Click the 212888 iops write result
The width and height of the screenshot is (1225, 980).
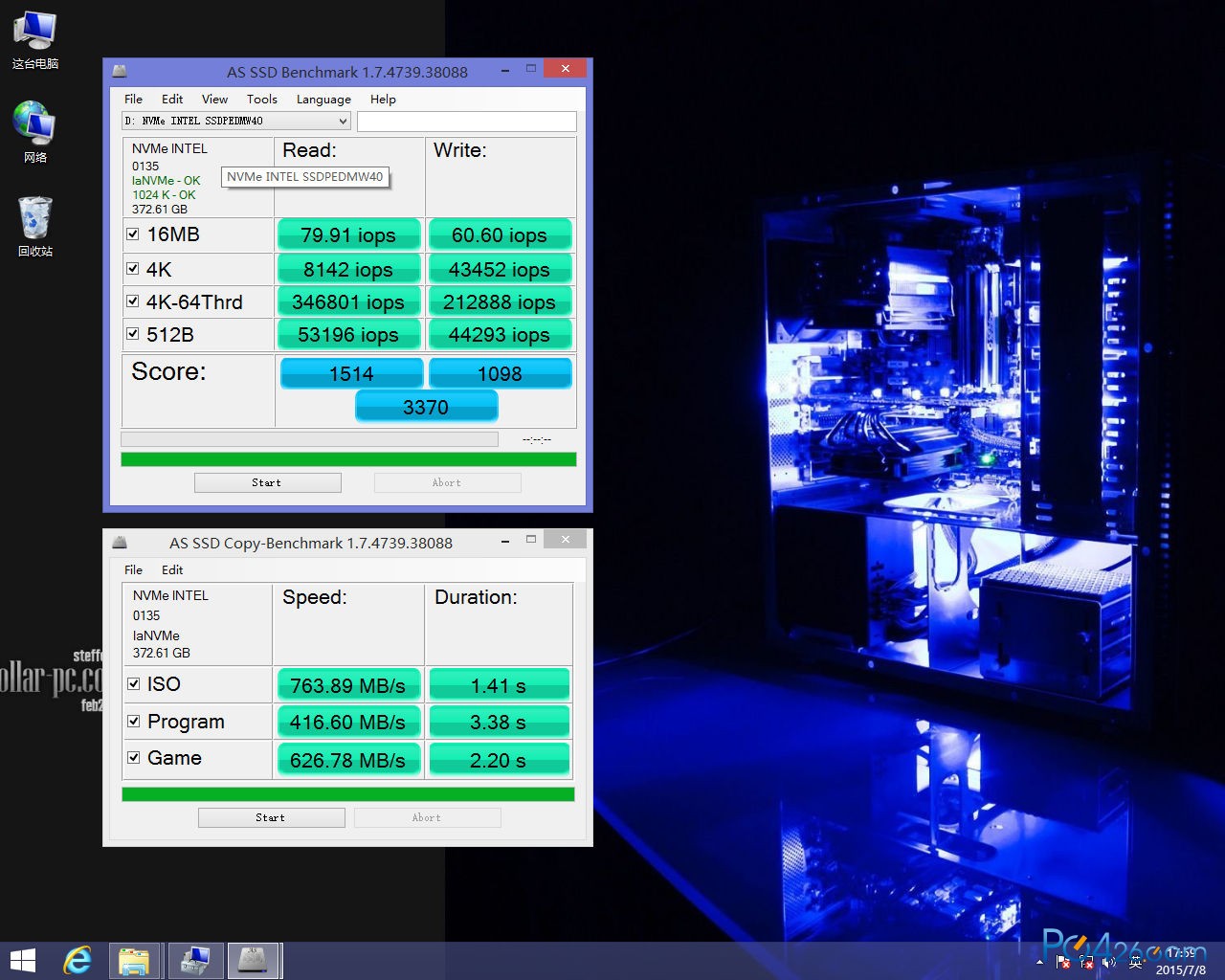[500, 302]
